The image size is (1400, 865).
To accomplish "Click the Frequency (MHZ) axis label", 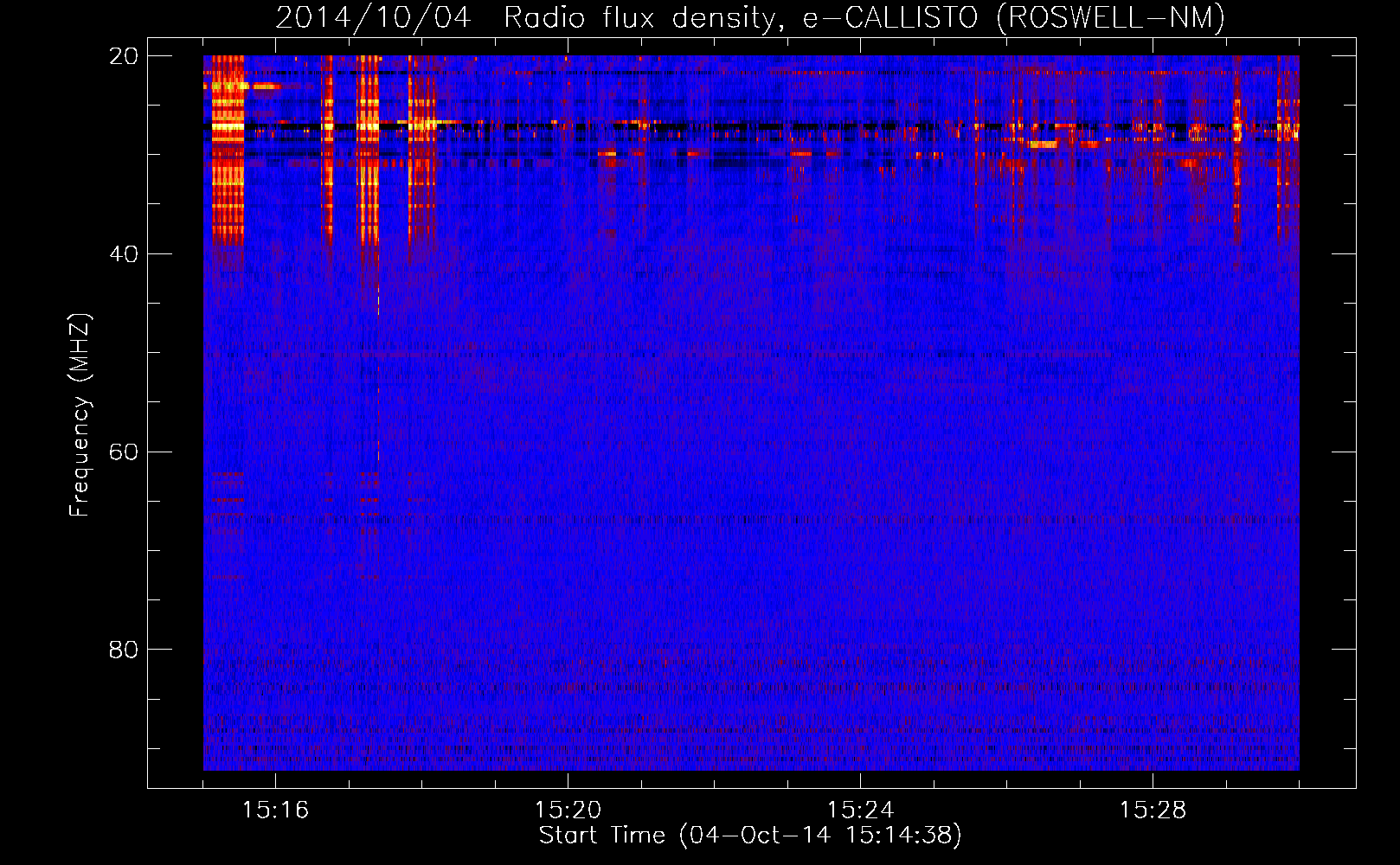I will point(80,415).
